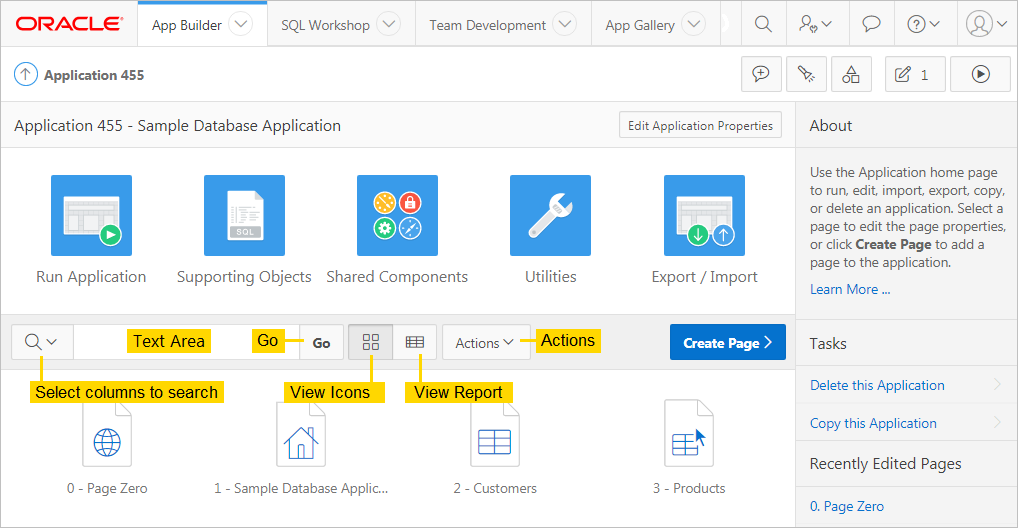
Task: Open the Export / Import icon
Action: pyautogui.click(x=704, y=215)
